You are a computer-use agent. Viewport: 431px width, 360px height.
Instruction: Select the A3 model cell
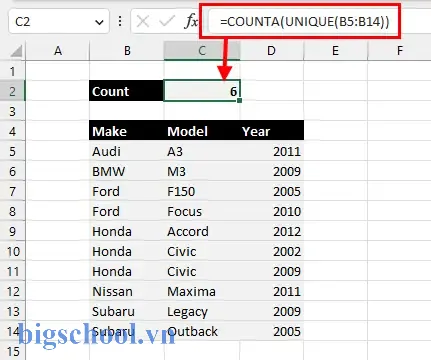coord(202,151)
